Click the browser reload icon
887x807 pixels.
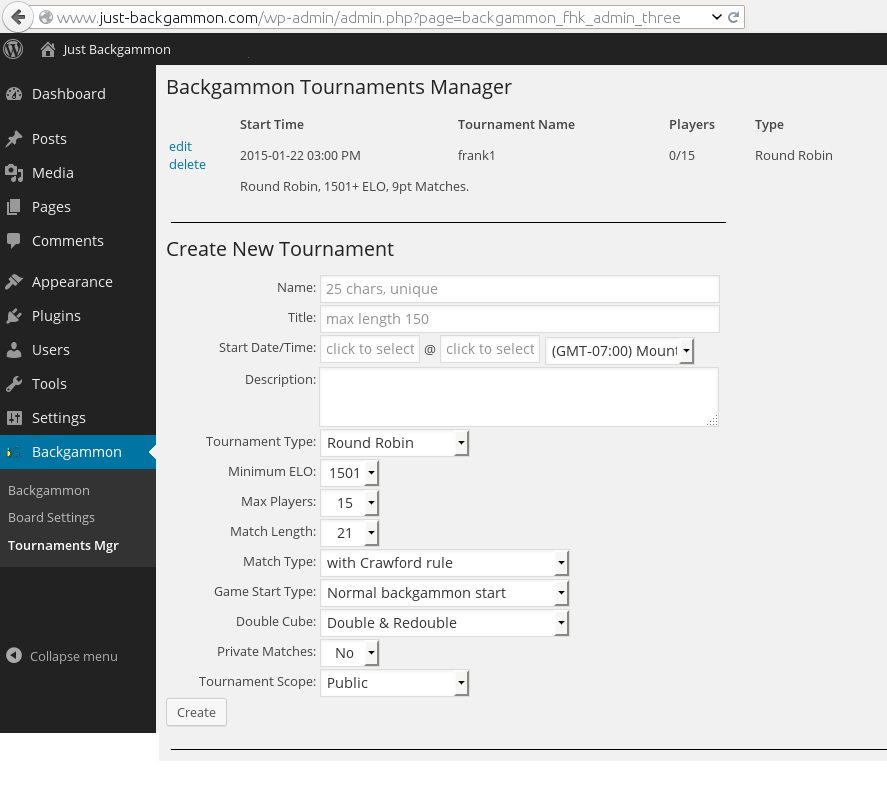tap(734, 17)
